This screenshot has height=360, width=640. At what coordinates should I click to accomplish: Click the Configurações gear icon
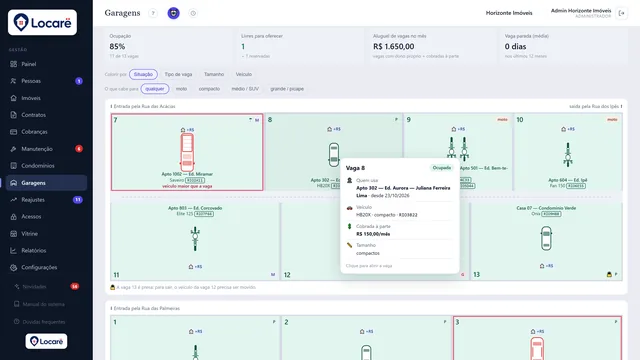pos(13,267)
